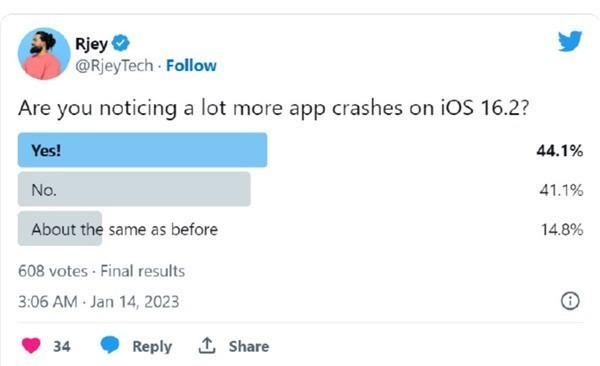Click the Twitter bird logo

tap(570, 41)
